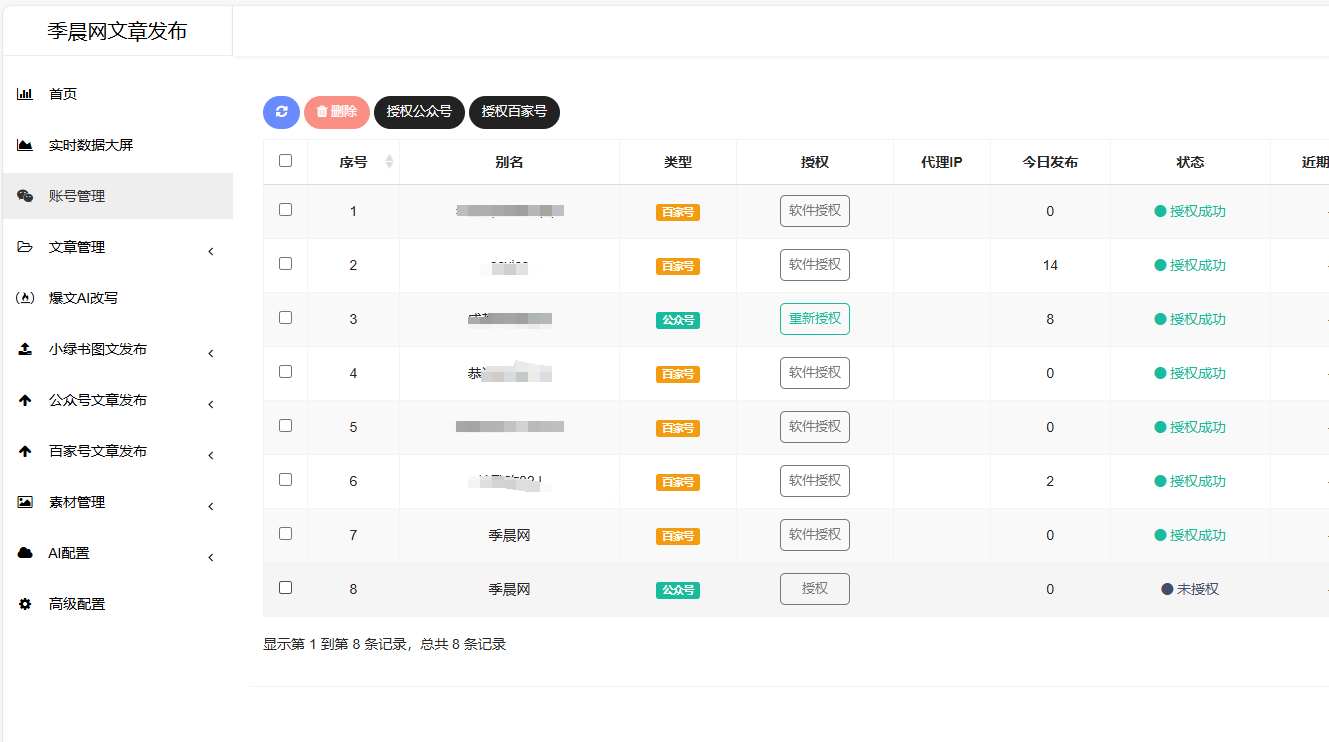Expand the 小绿书图文发布 submenu arrow
1329x742 pixels.
[211, 353]
